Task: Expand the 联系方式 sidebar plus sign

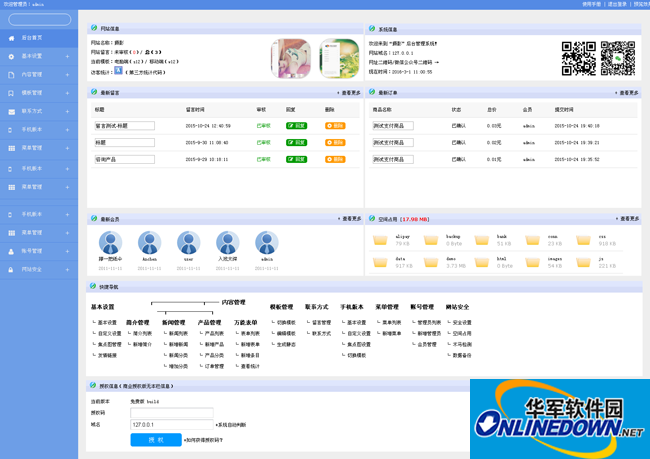Action: pyautogui.click(x=67, y=112)
